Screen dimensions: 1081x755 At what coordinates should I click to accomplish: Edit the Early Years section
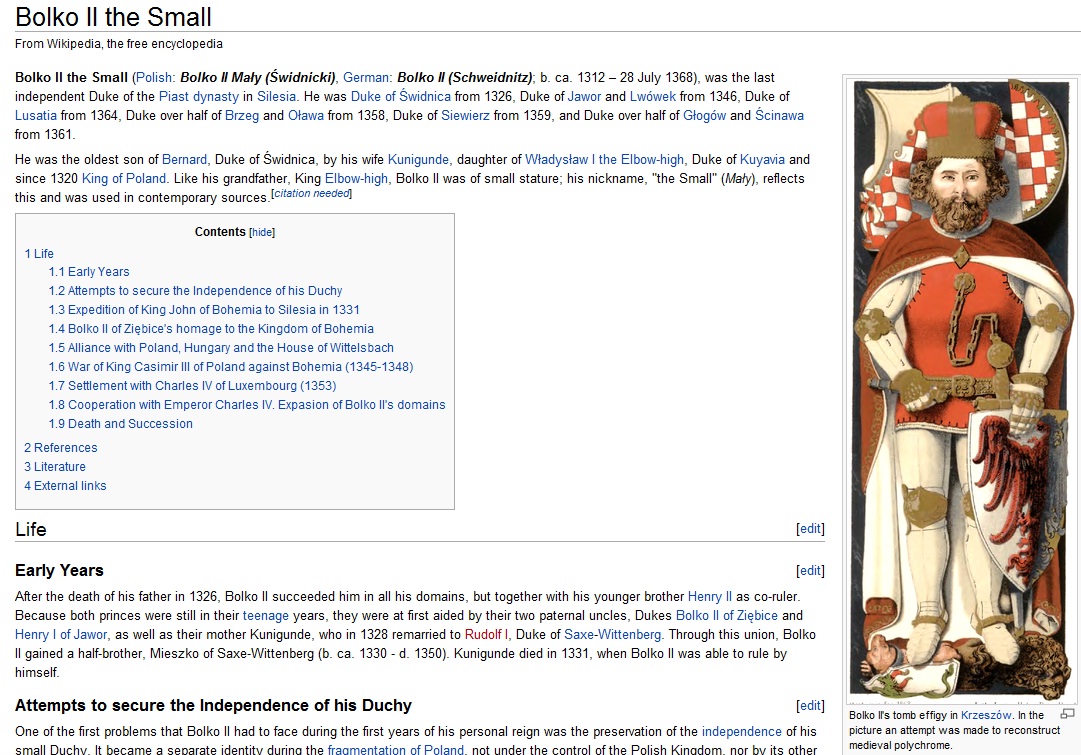point(810,571)
